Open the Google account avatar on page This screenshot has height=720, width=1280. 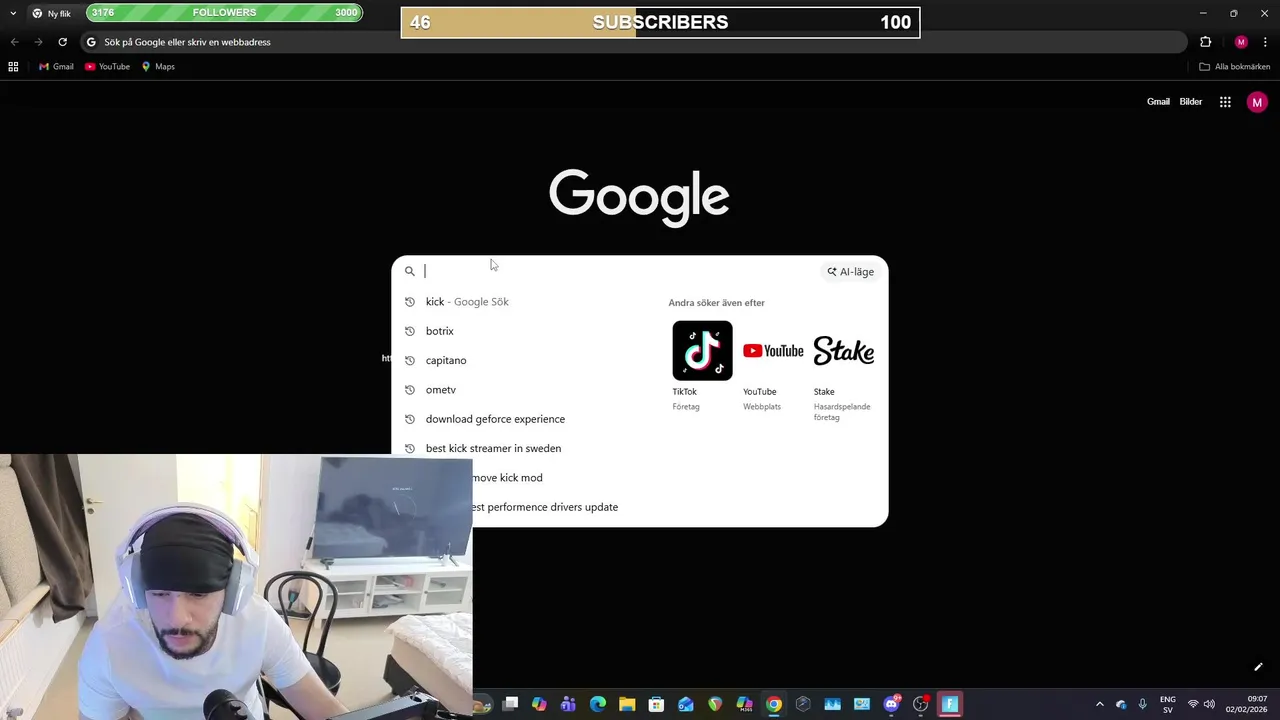pyautogui.click(x=1257, y=102)
